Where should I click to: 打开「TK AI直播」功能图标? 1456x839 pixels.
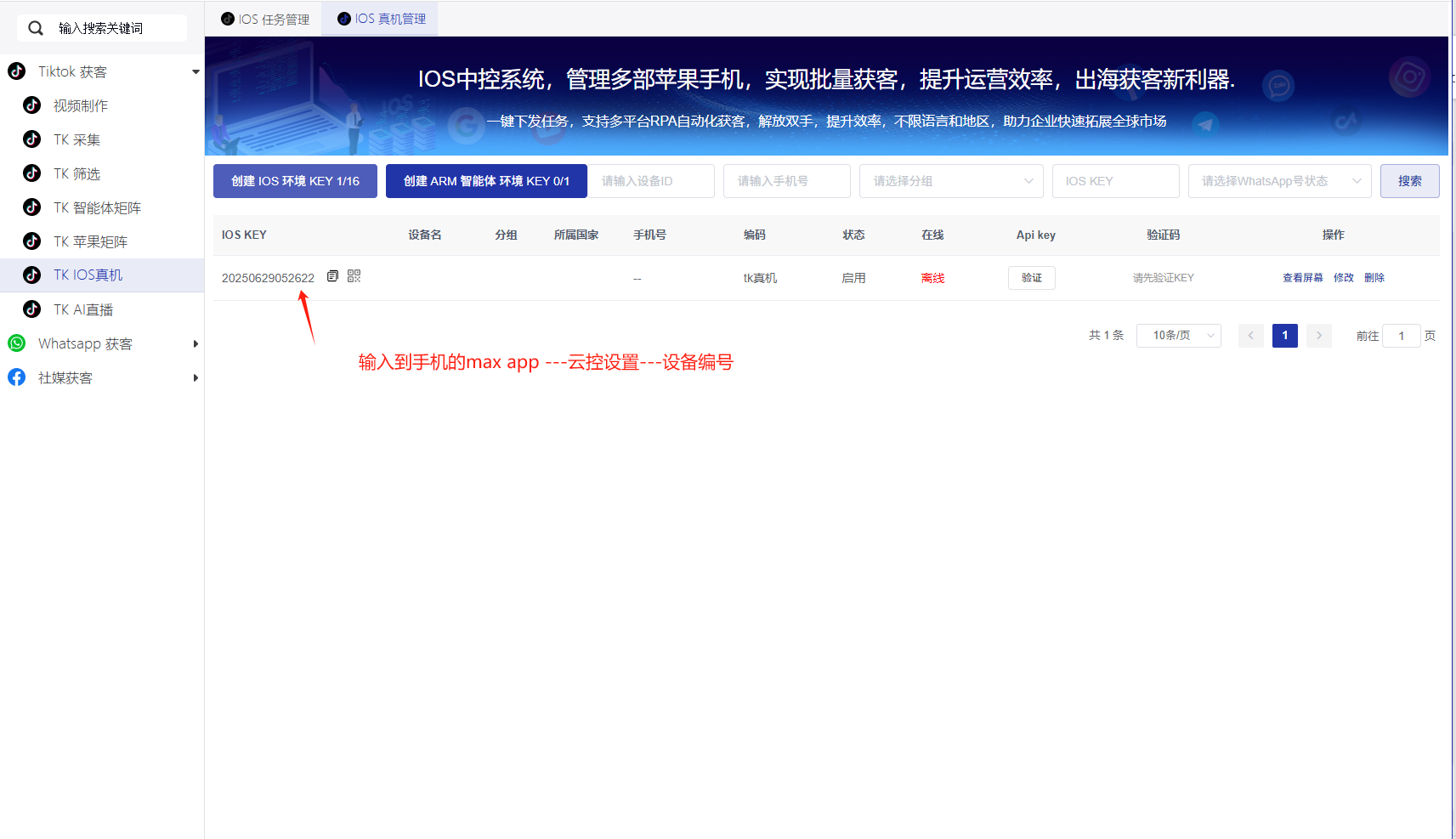(31, 309)
